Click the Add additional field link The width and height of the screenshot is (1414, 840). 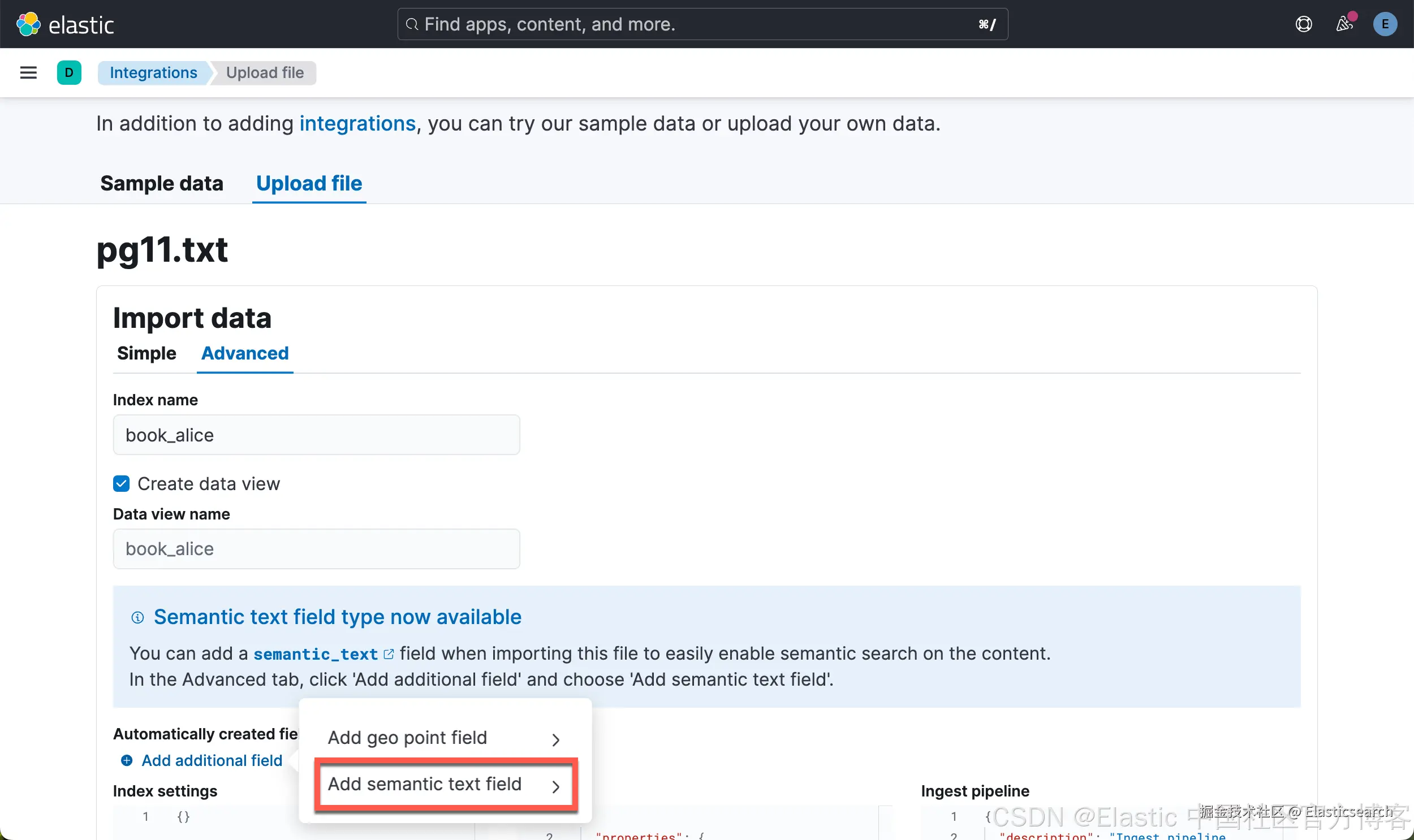click(212, 760)
